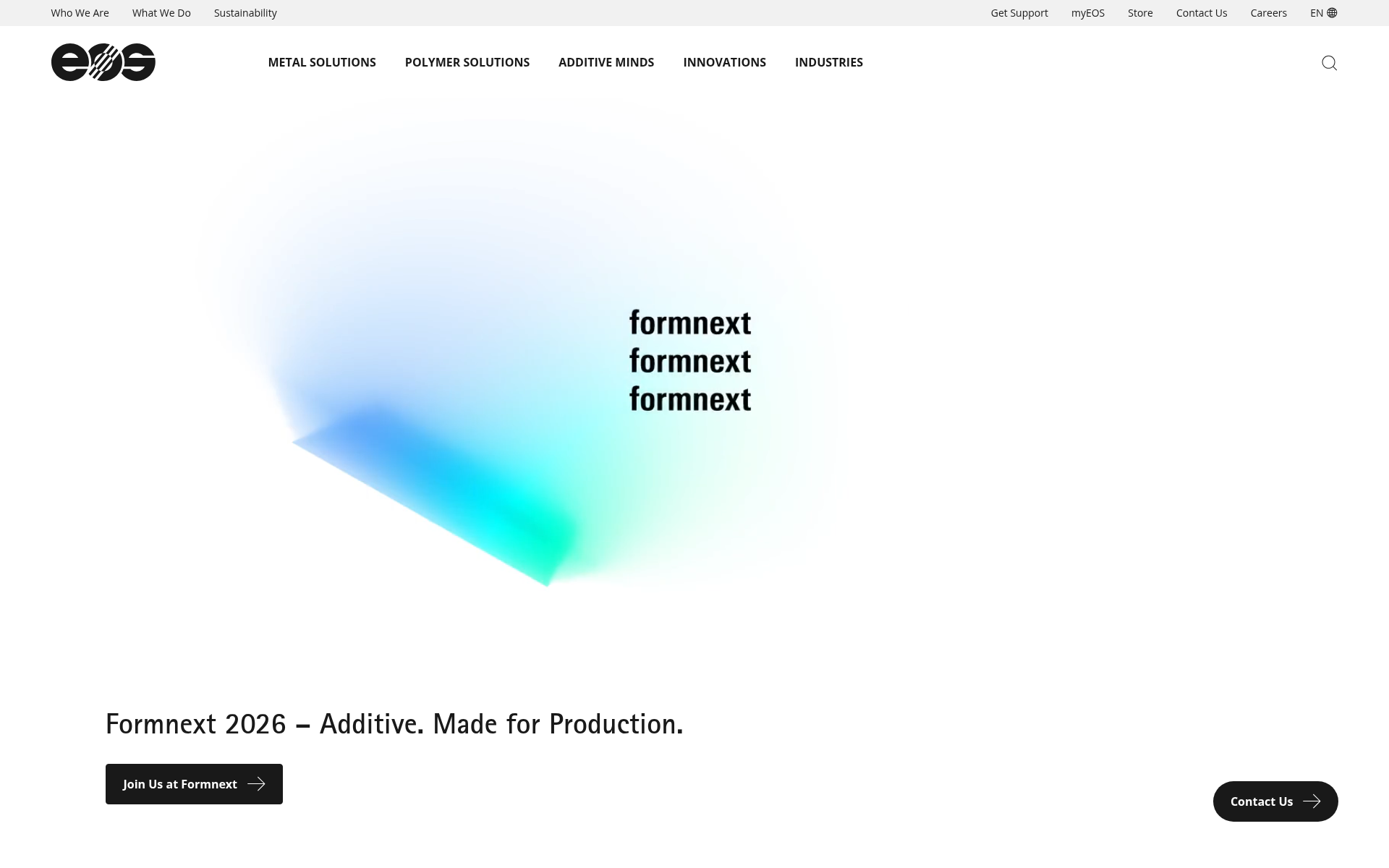Open Innovations menu

[x=724, y=62]
